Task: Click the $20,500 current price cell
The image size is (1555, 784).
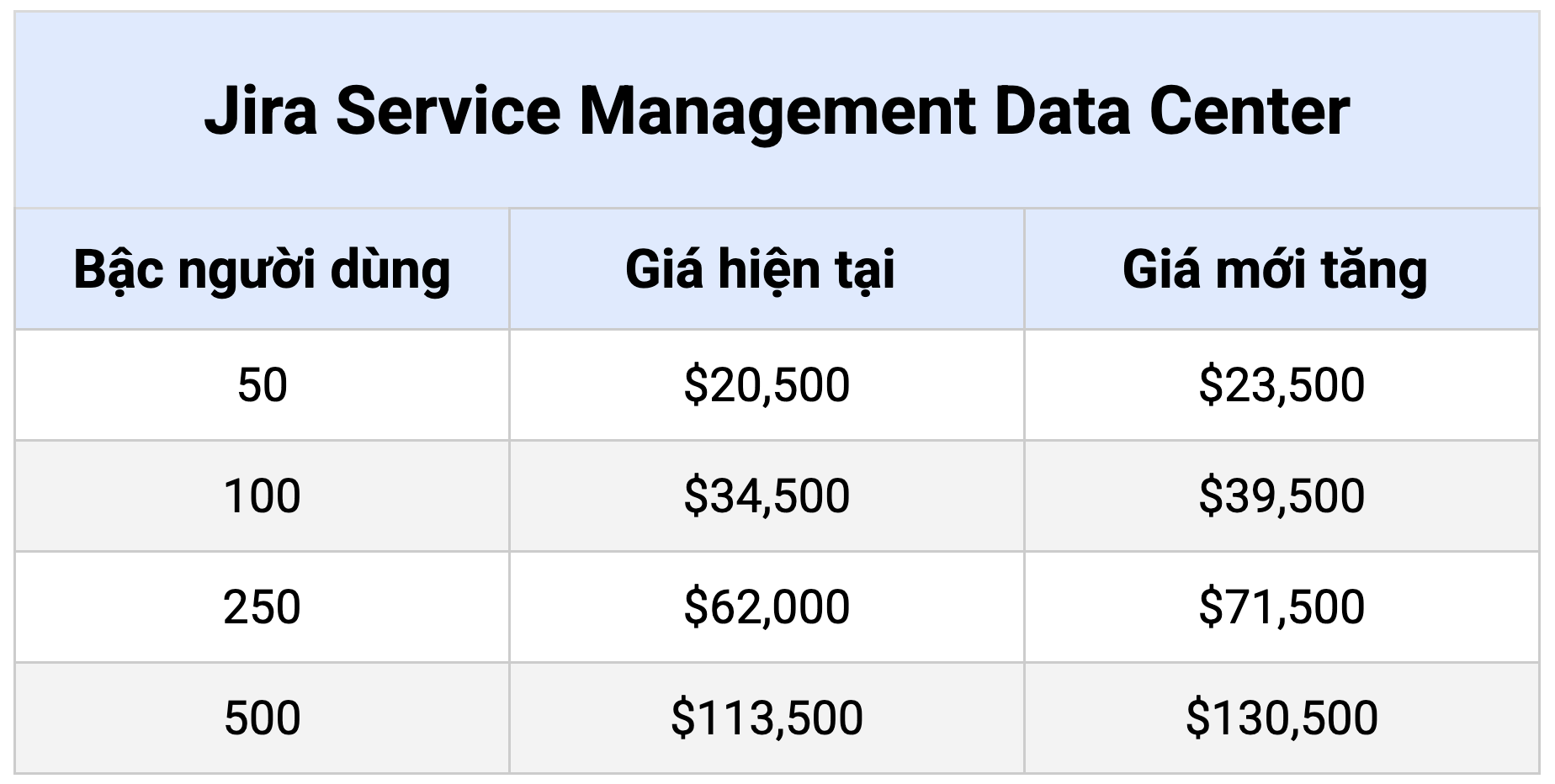Action: pyautogui.click(x=767, y=385)
